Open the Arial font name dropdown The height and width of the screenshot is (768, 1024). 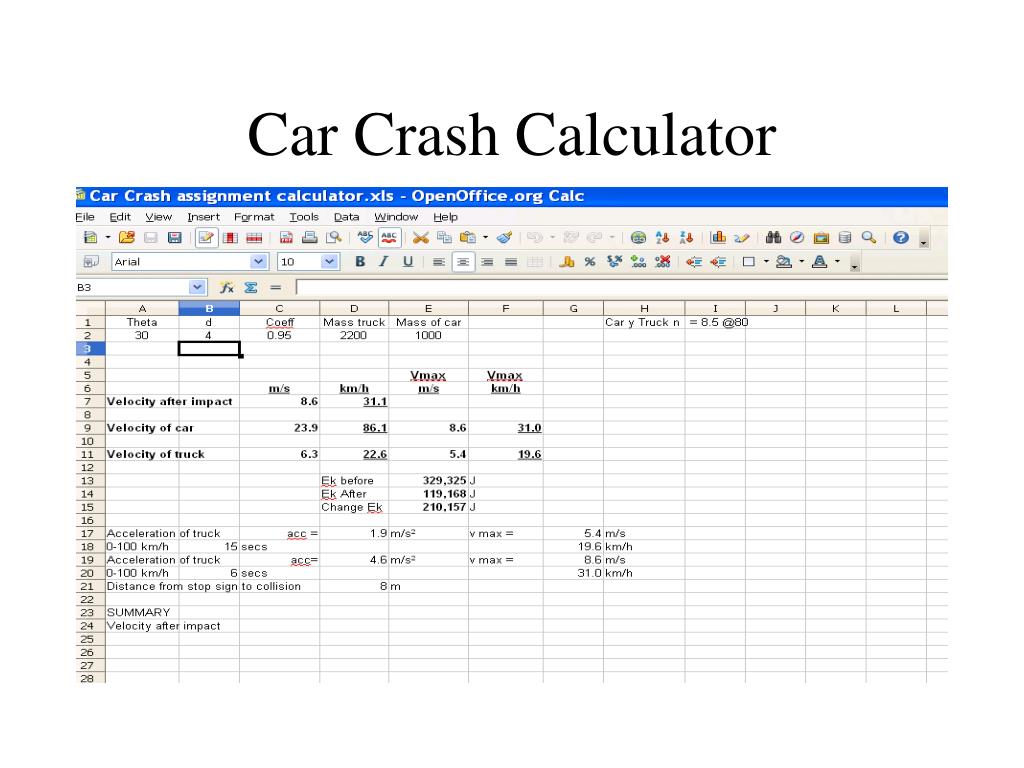[259, 262]
